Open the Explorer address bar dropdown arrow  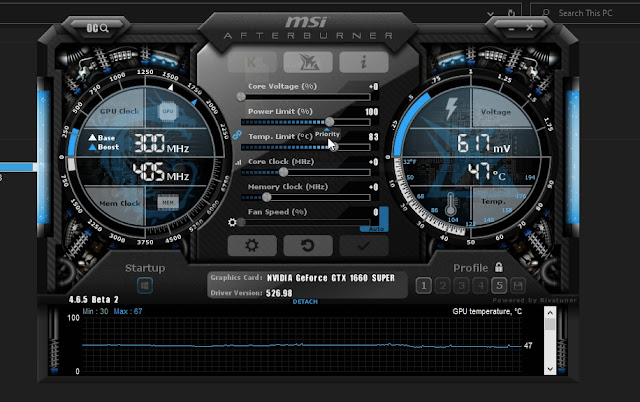point(490,14)
